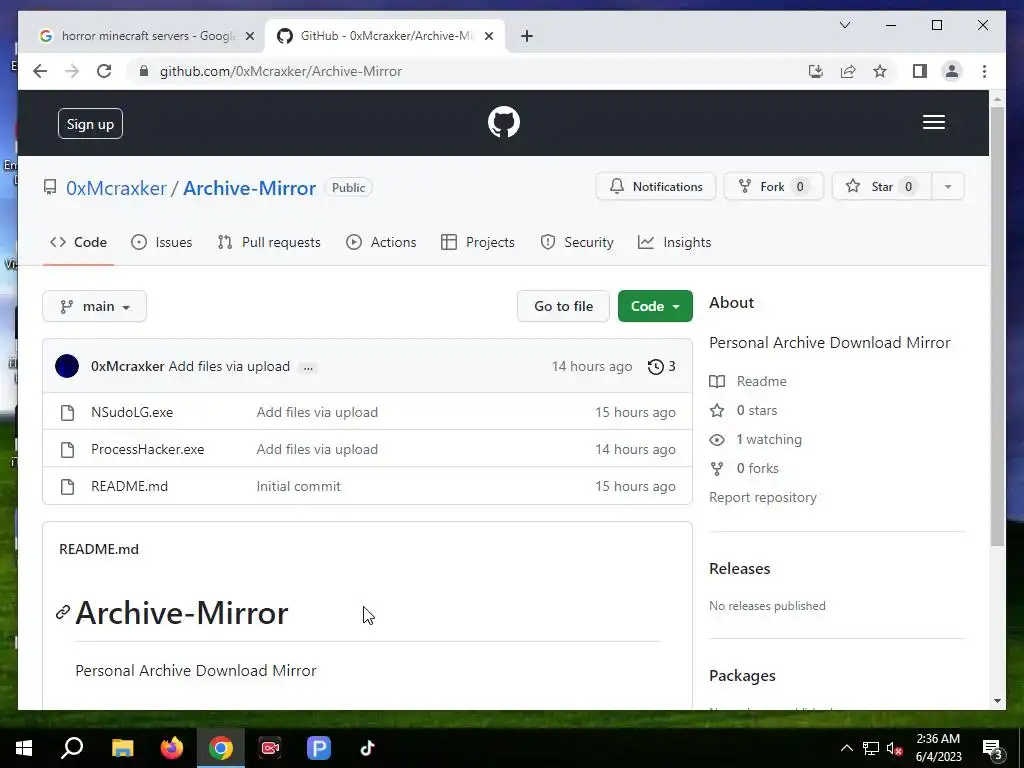The width and height of the screenshot is (1024, 768).
Task: Toggle Chrome side panel icon
Action: (x=920, y=71)
